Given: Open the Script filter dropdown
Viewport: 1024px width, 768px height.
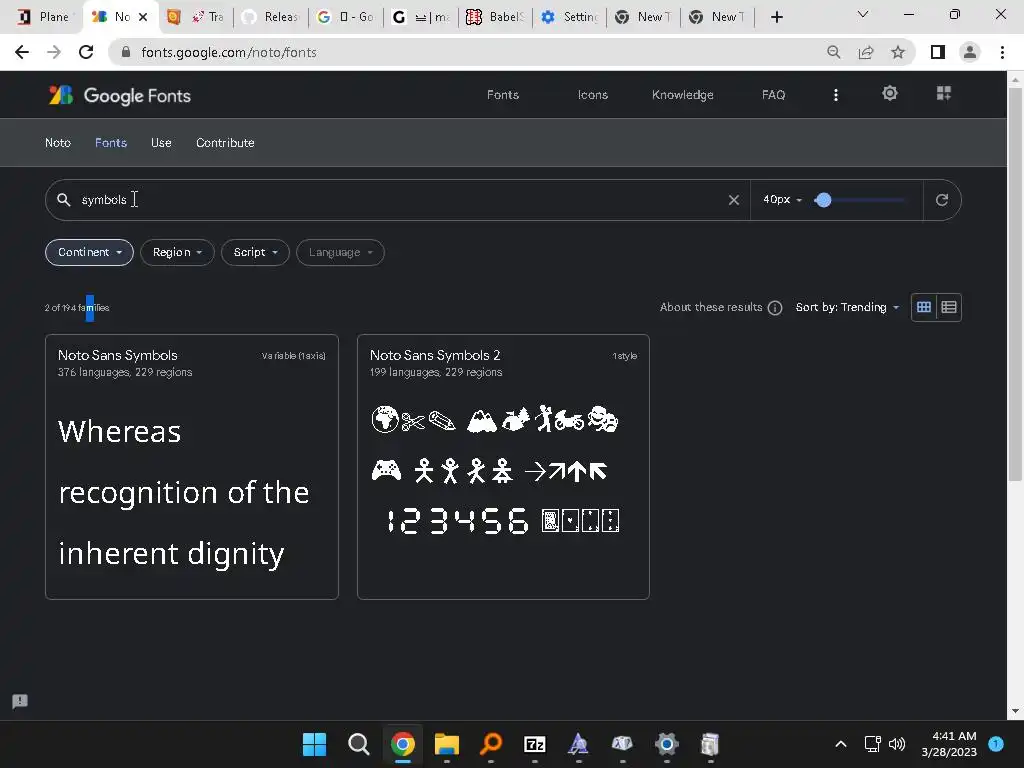Looking at the screenshot, I should tap(255, 252).
